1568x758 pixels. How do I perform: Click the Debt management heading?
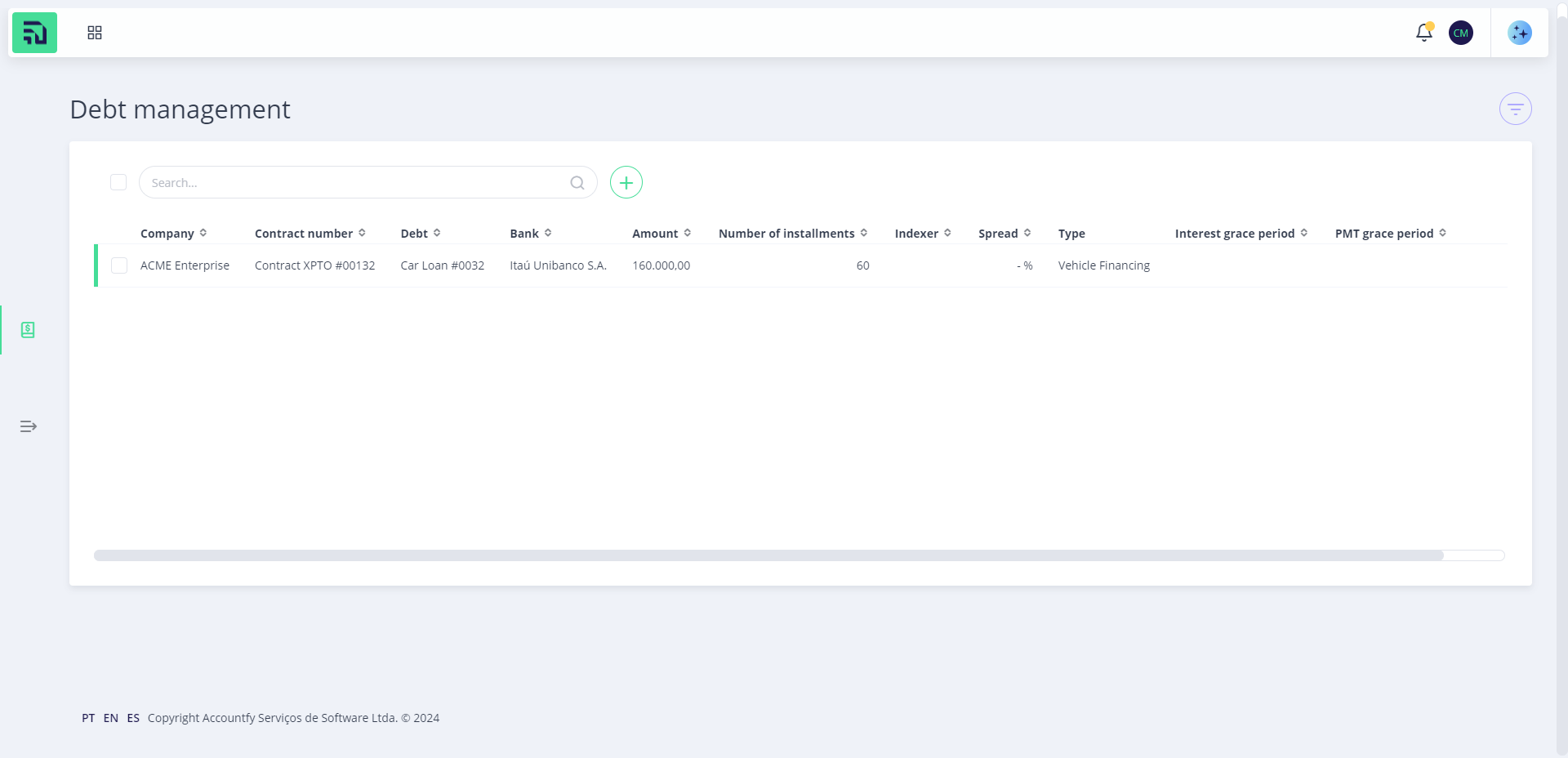(x=180, y=109)
